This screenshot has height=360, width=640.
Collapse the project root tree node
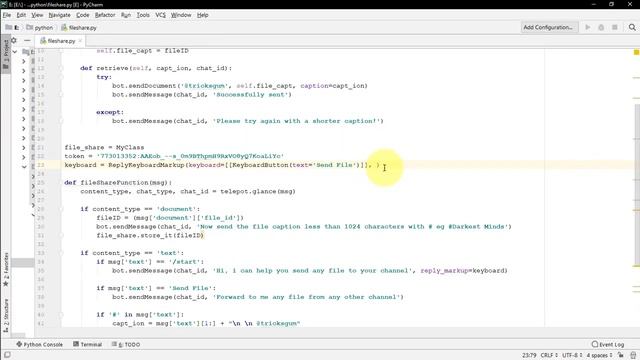[x=15, y=52]
